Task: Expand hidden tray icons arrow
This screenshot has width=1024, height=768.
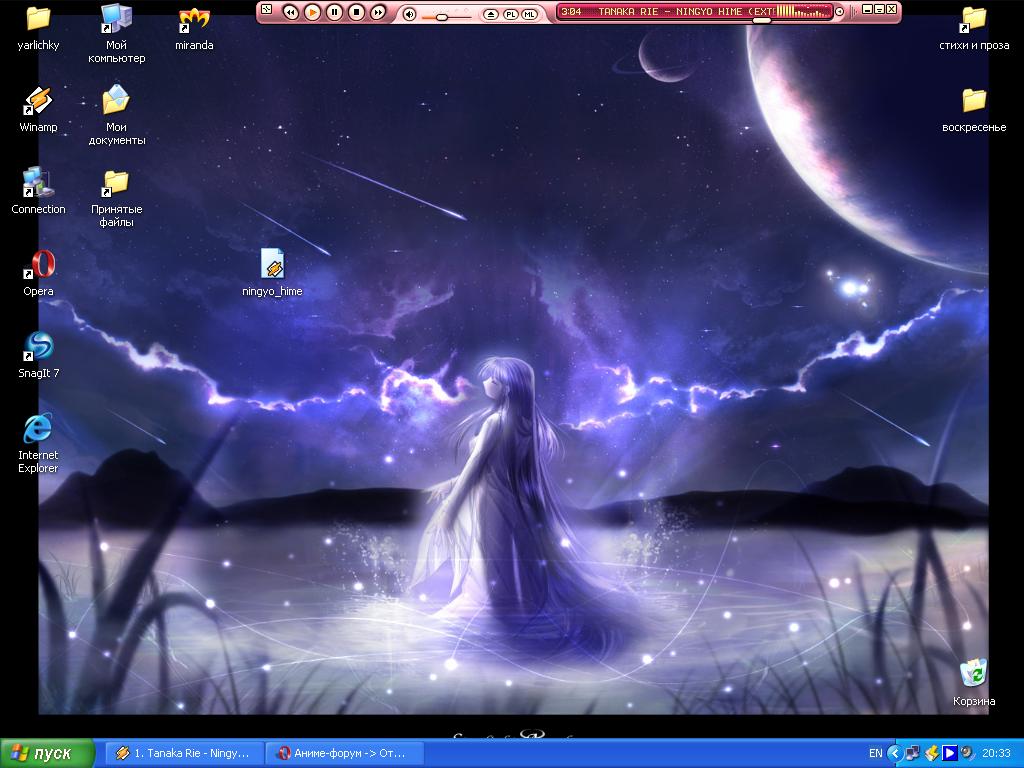Action: pos(895,753)
